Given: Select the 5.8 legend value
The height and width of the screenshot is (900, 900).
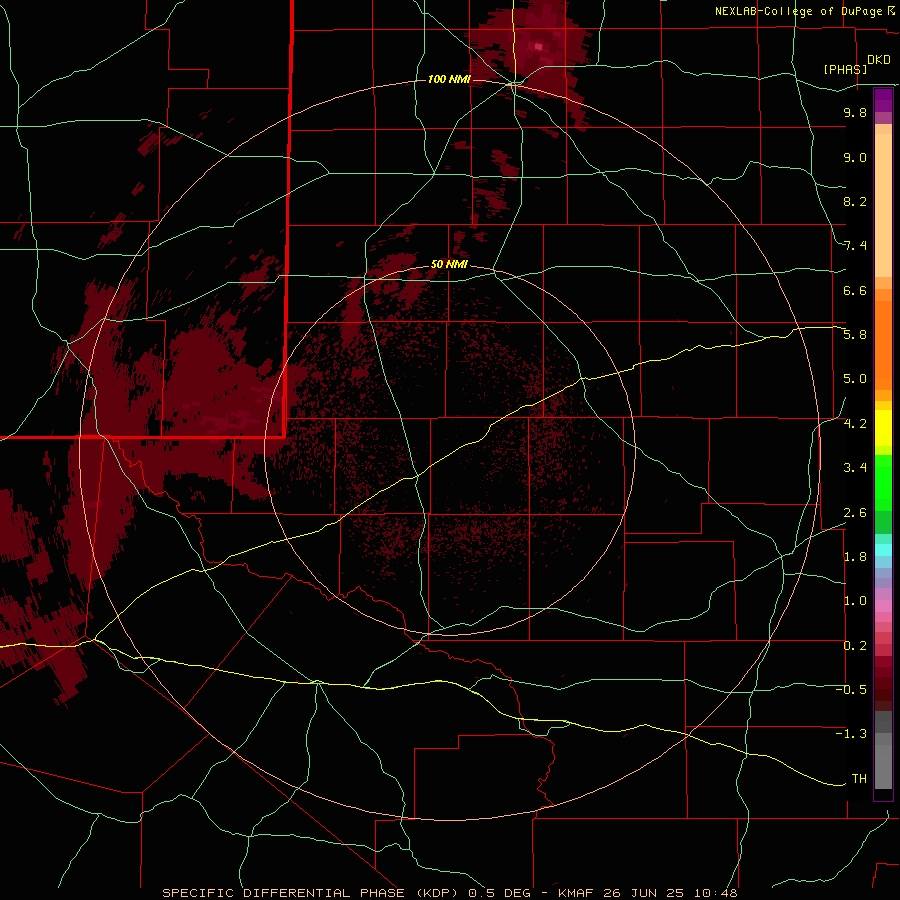Looking at the screenshot, I should pyautogui.click(x=855, y=335).
